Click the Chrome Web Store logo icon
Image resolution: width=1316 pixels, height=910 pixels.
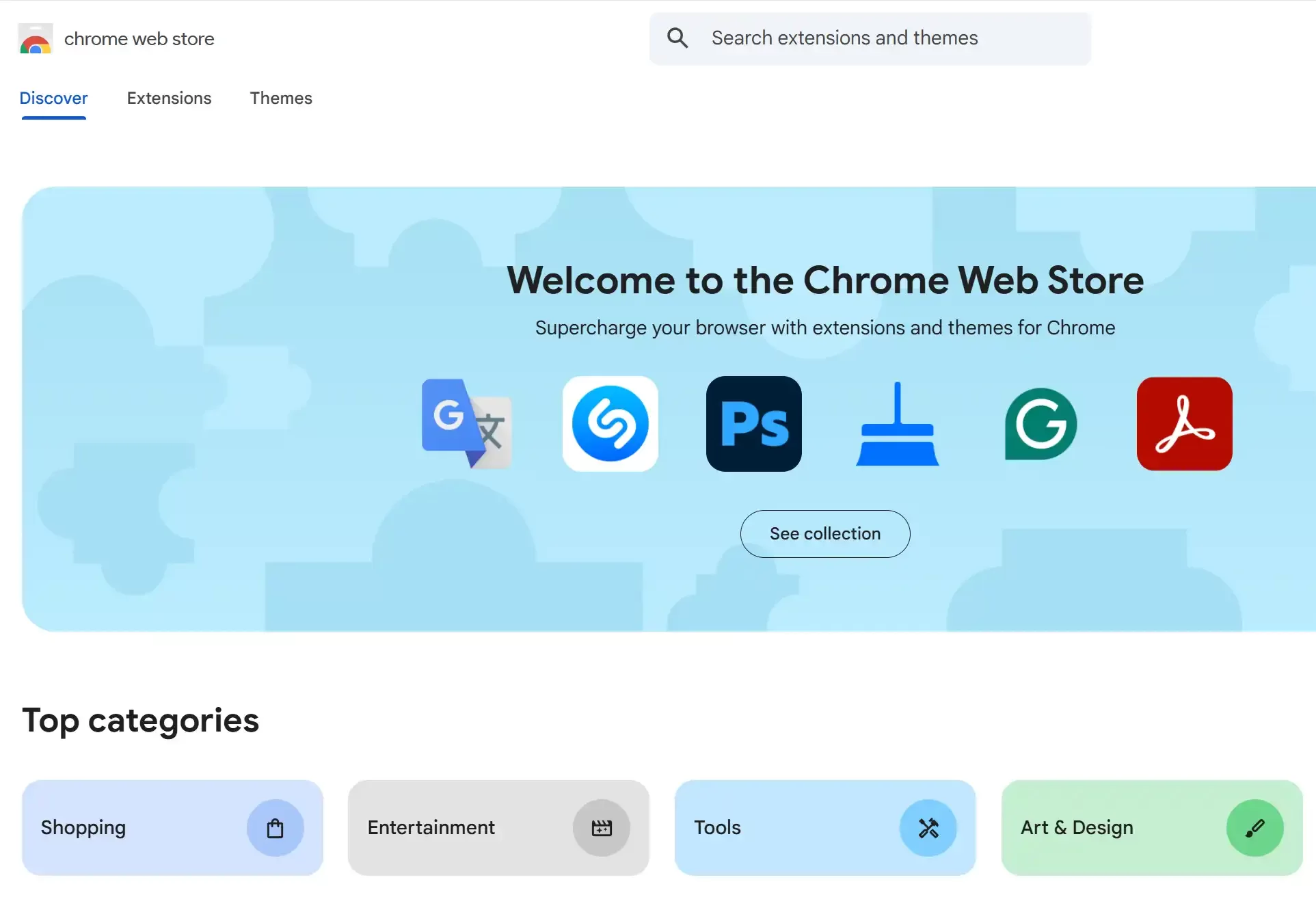(36, 39)
